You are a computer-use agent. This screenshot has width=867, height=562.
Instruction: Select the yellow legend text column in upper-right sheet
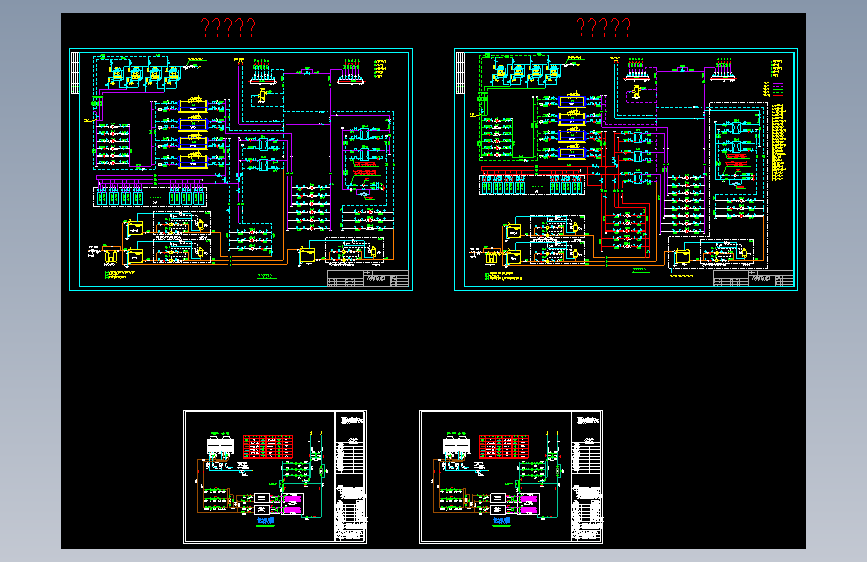780,143
